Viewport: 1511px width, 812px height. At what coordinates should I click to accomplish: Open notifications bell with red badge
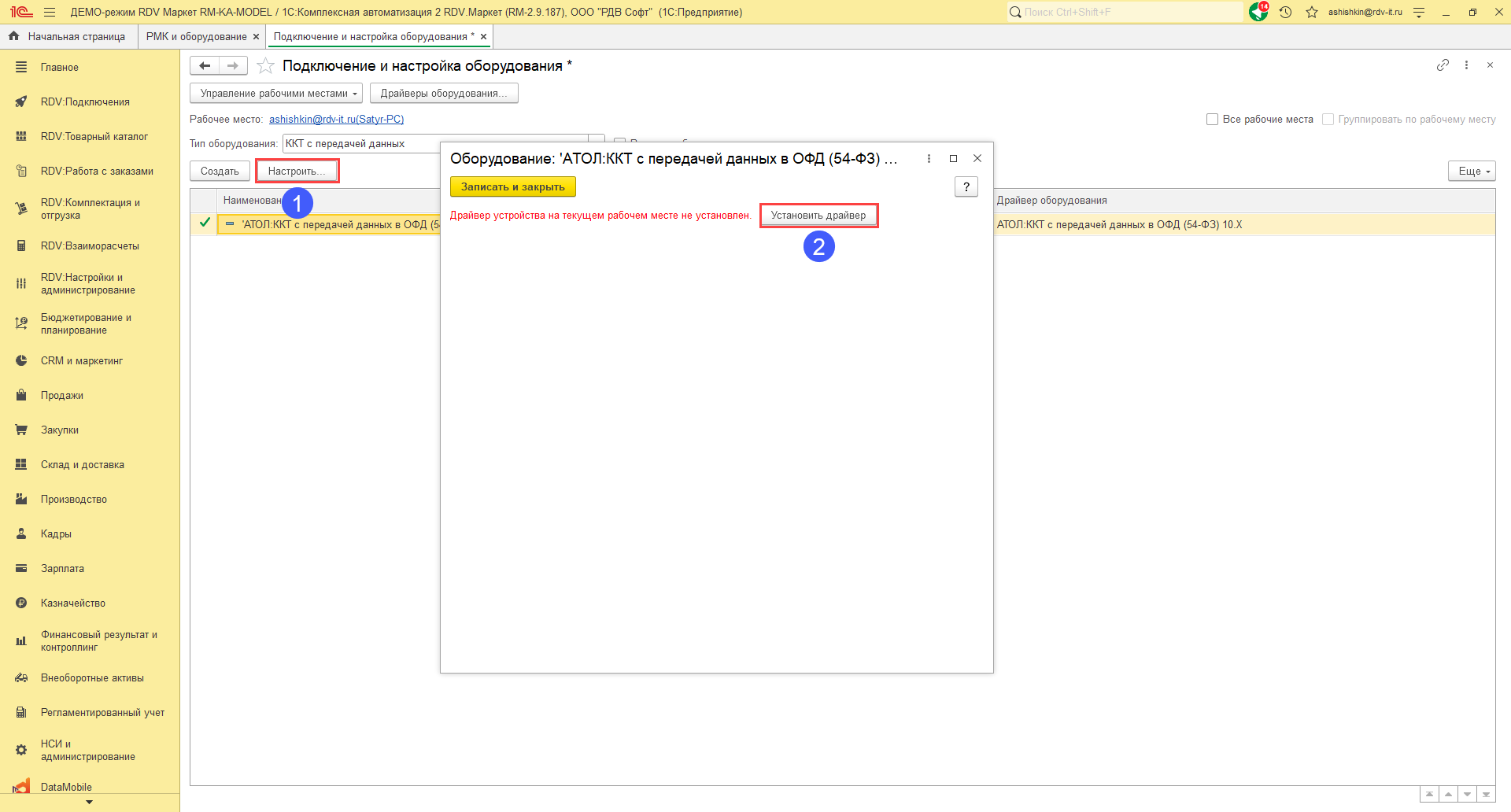pyautogui.click(x=1258, y=12)
